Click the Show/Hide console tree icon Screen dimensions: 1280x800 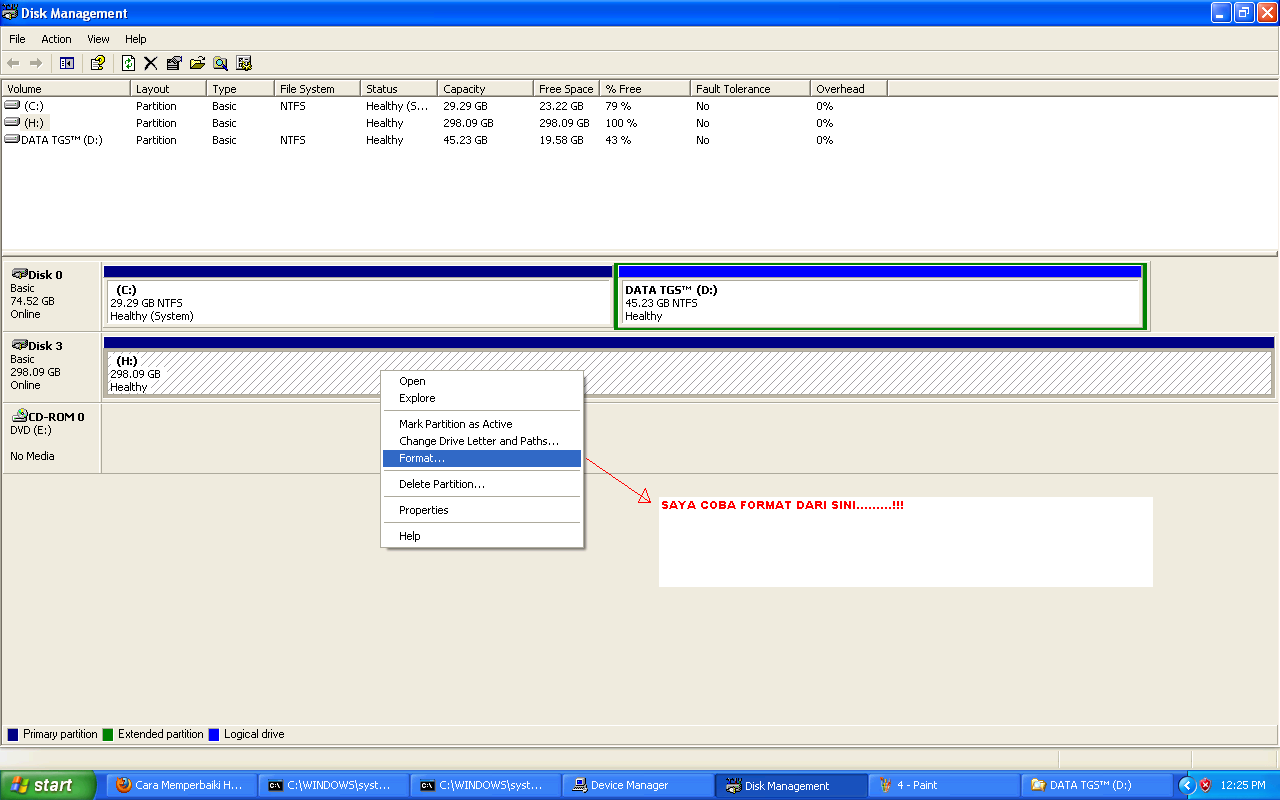click(x=65, y=62)
